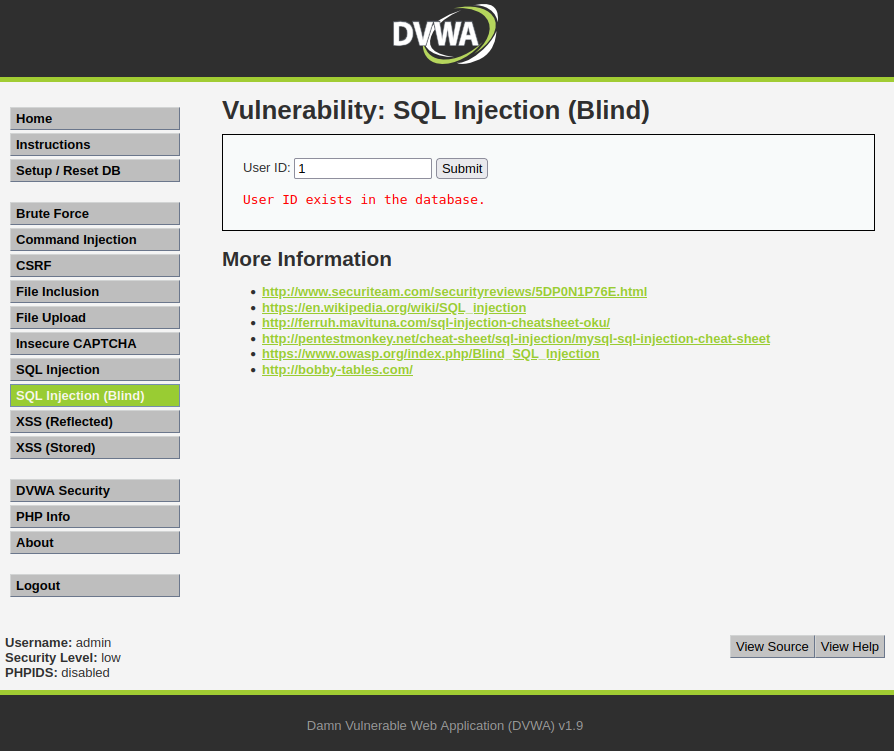
Task: Click the 'User ID exists in the database.' message
Action: [x=364, y=200]
